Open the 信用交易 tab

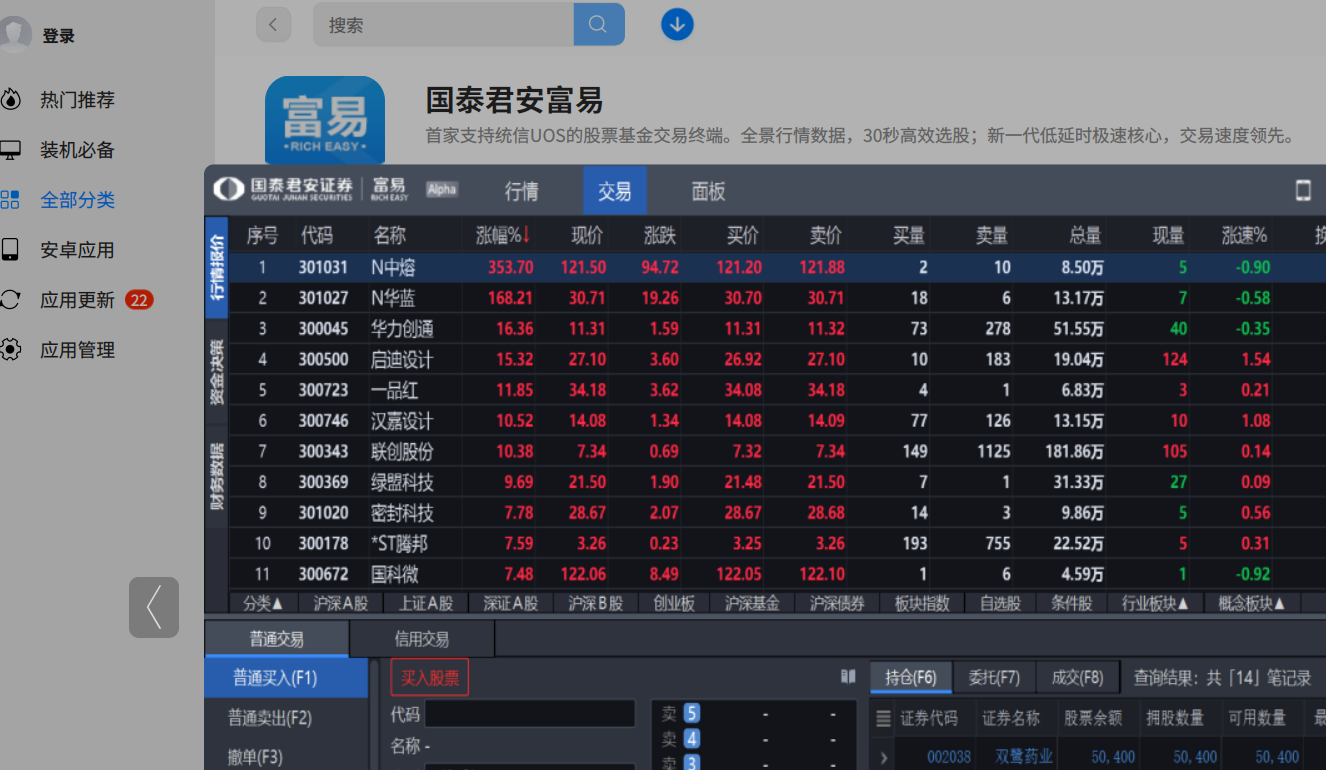(x=422, y=639)
